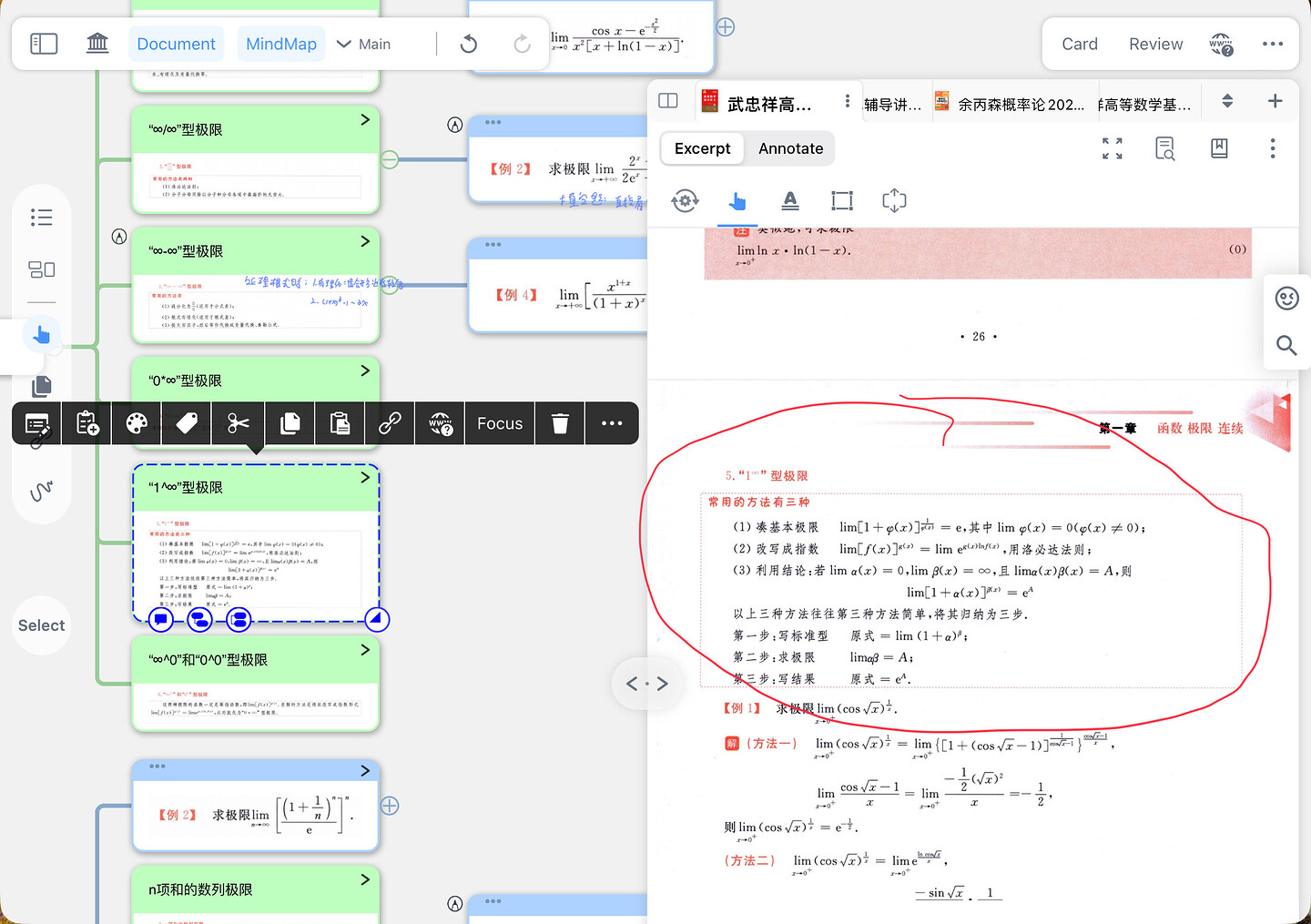Select the hand tool in left sidebar

tap(41, 336)
